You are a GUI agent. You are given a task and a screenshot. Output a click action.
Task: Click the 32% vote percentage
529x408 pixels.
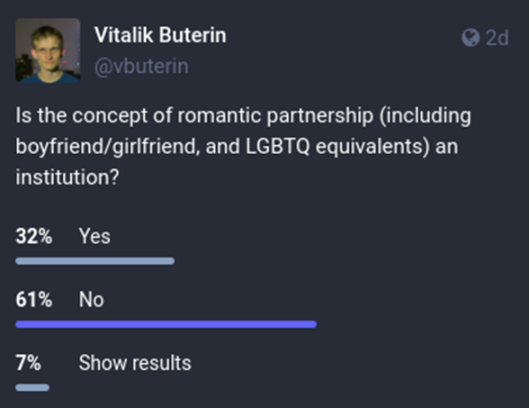[x=34, y=236]
